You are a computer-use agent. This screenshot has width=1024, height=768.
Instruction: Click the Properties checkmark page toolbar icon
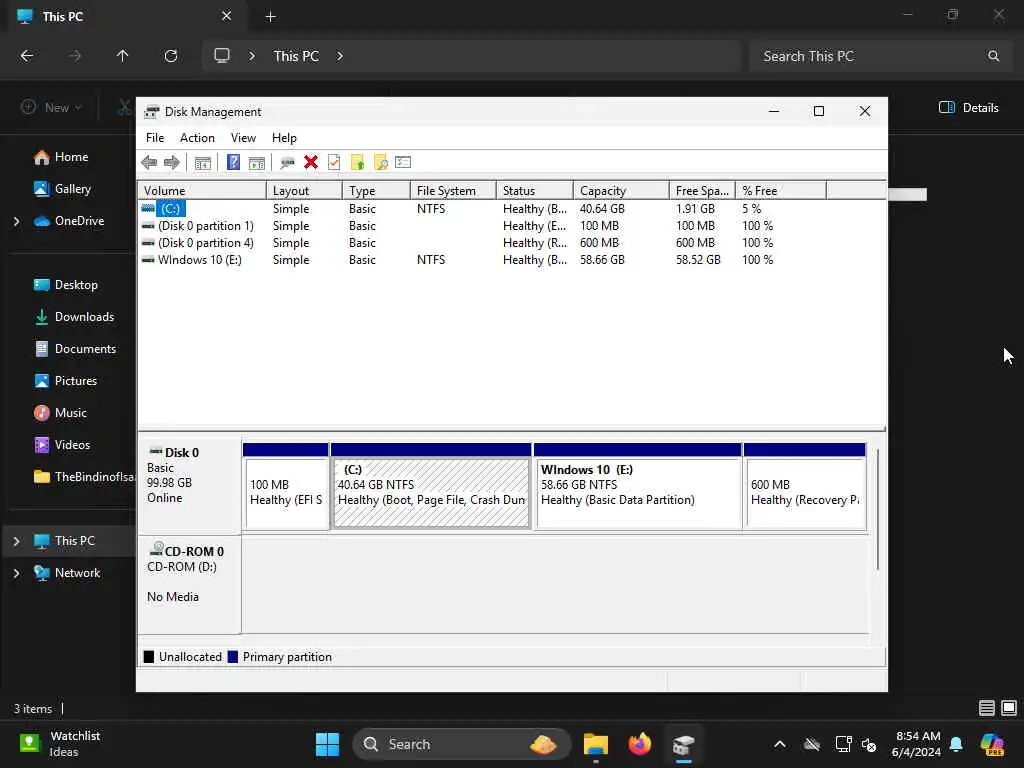tap(334, 162)
